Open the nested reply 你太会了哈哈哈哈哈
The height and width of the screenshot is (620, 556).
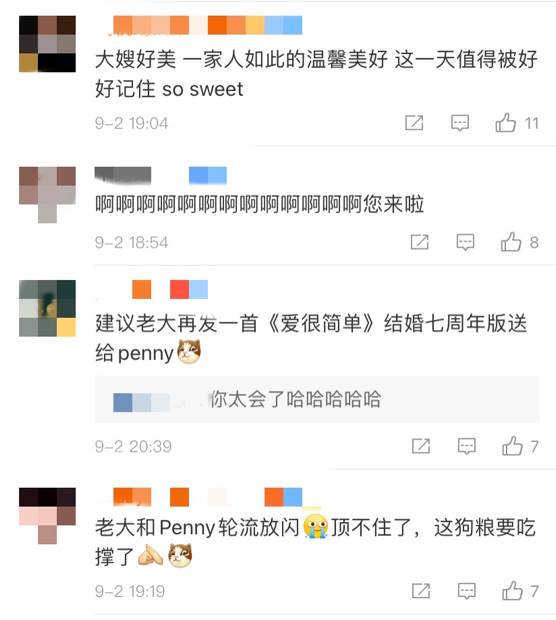[295, 399]
